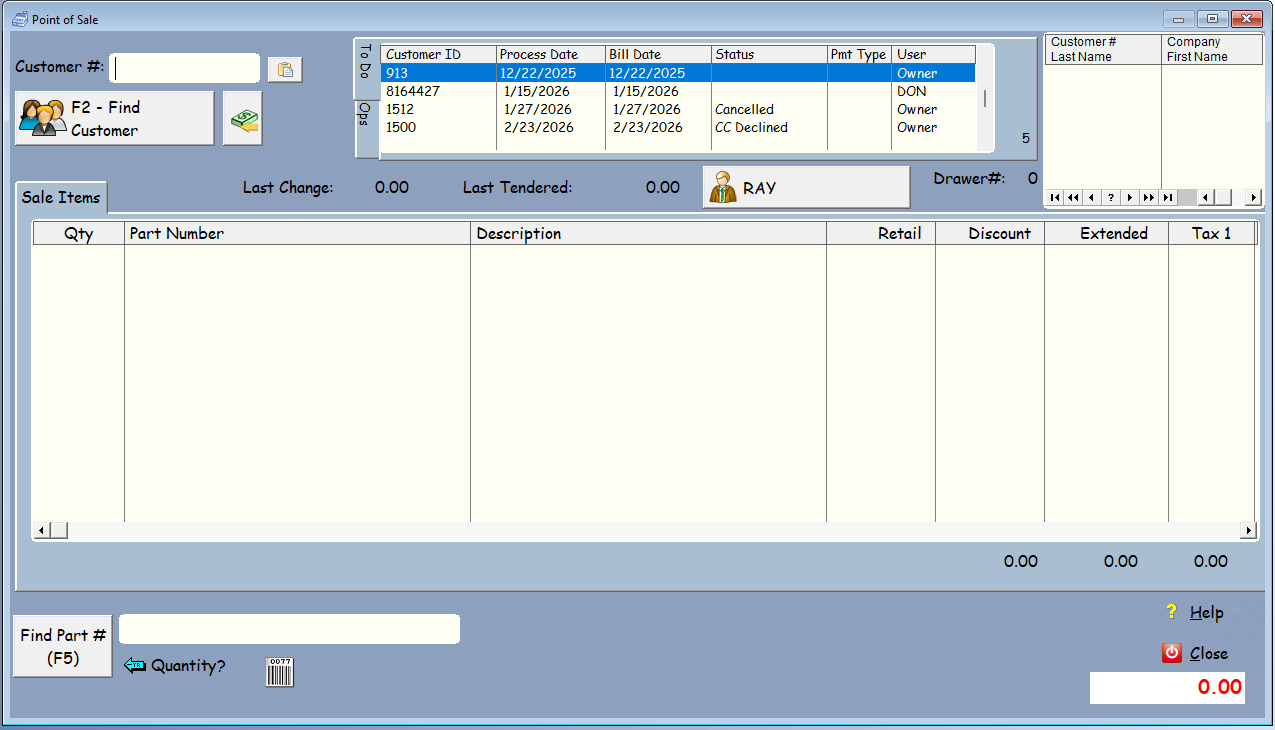Select the Sale Items tab

(61, 197)
